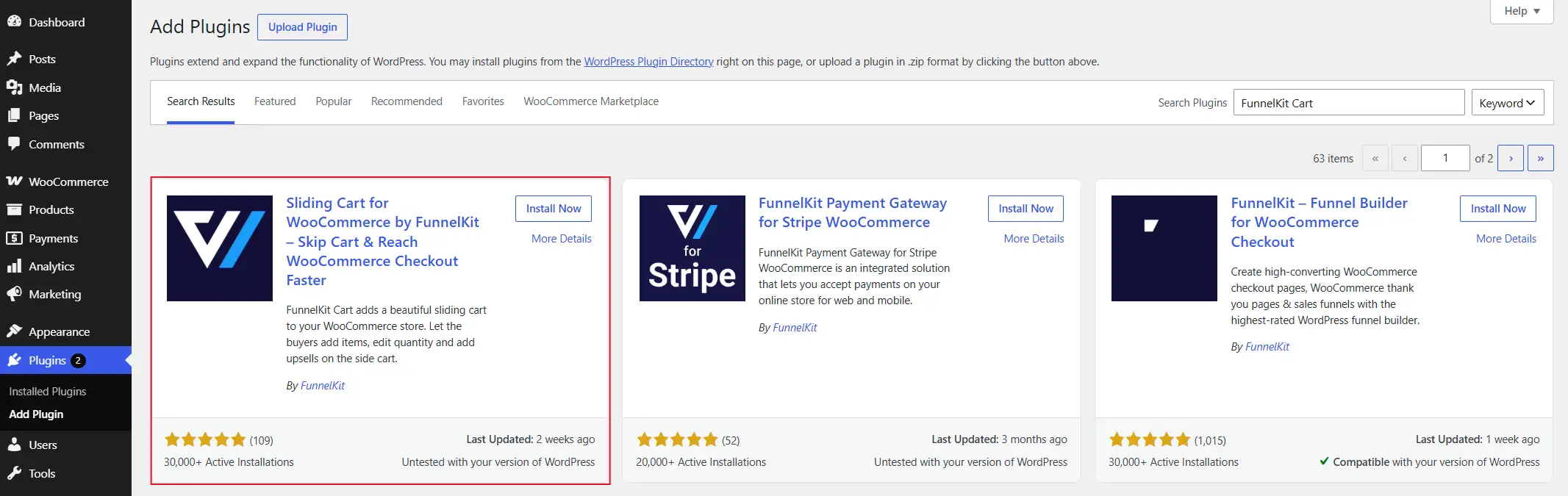Viewport: 1568px width, 496px height.
Task: Switch to the Featured tab
Action: coord(275,101)
